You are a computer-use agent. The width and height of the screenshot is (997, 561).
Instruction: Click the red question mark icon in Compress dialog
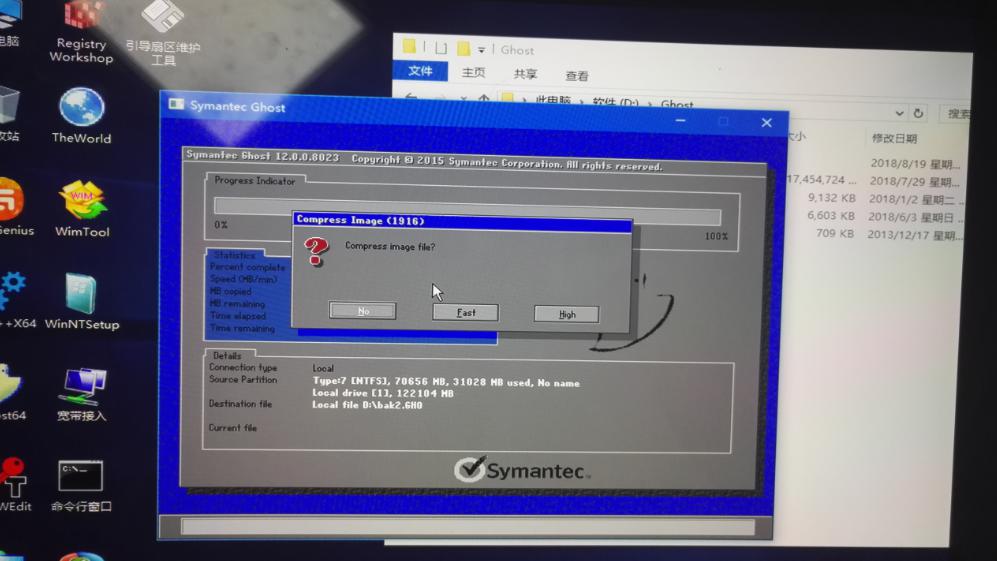coord(316,252)
